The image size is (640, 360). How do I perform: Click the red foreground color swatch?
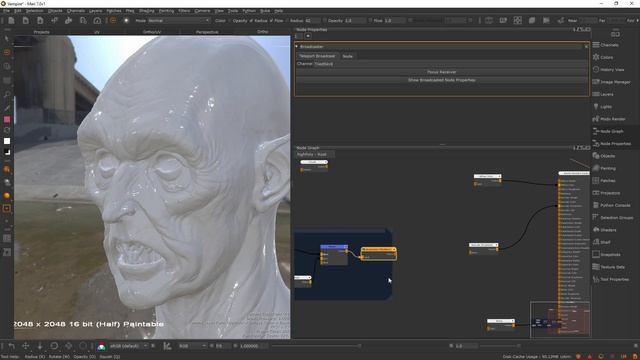click(7, 120)
